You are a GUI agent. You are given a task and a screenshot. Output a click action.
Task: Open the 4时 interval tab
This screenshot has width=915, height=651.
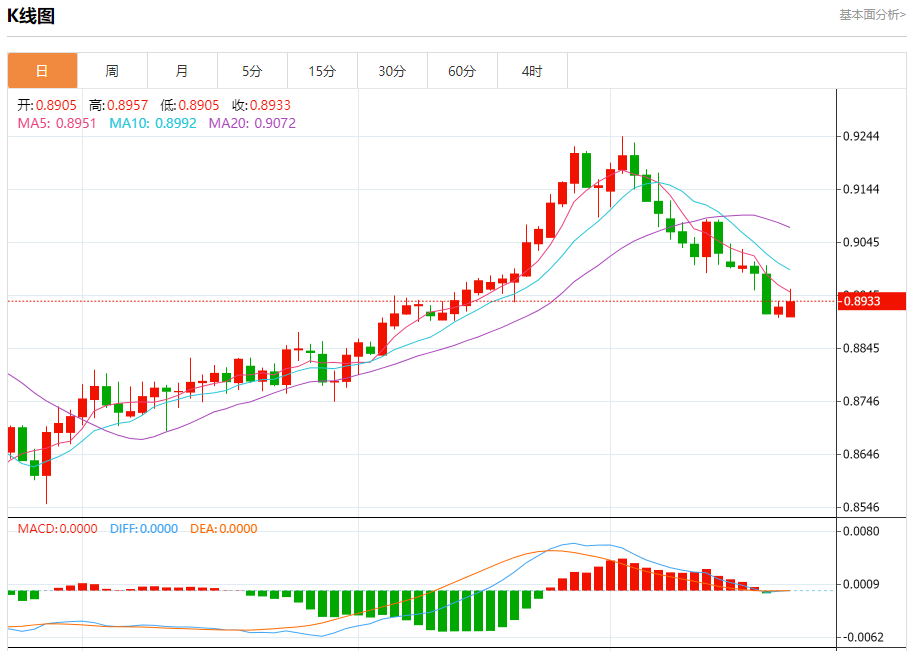click(x=533, y=71)
